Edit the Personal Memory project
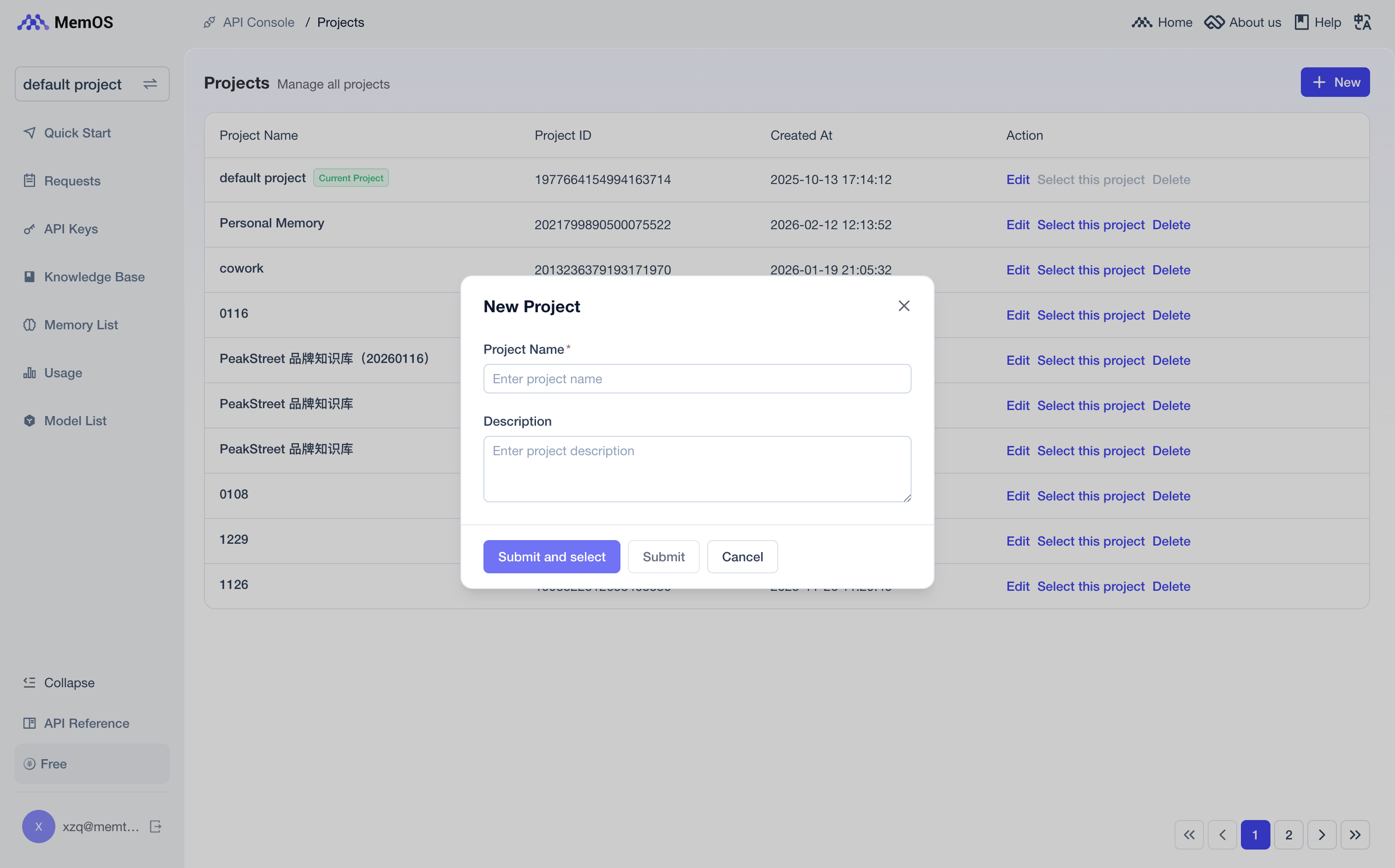Screen dimensions: 1395x868 coord(1018,225)
